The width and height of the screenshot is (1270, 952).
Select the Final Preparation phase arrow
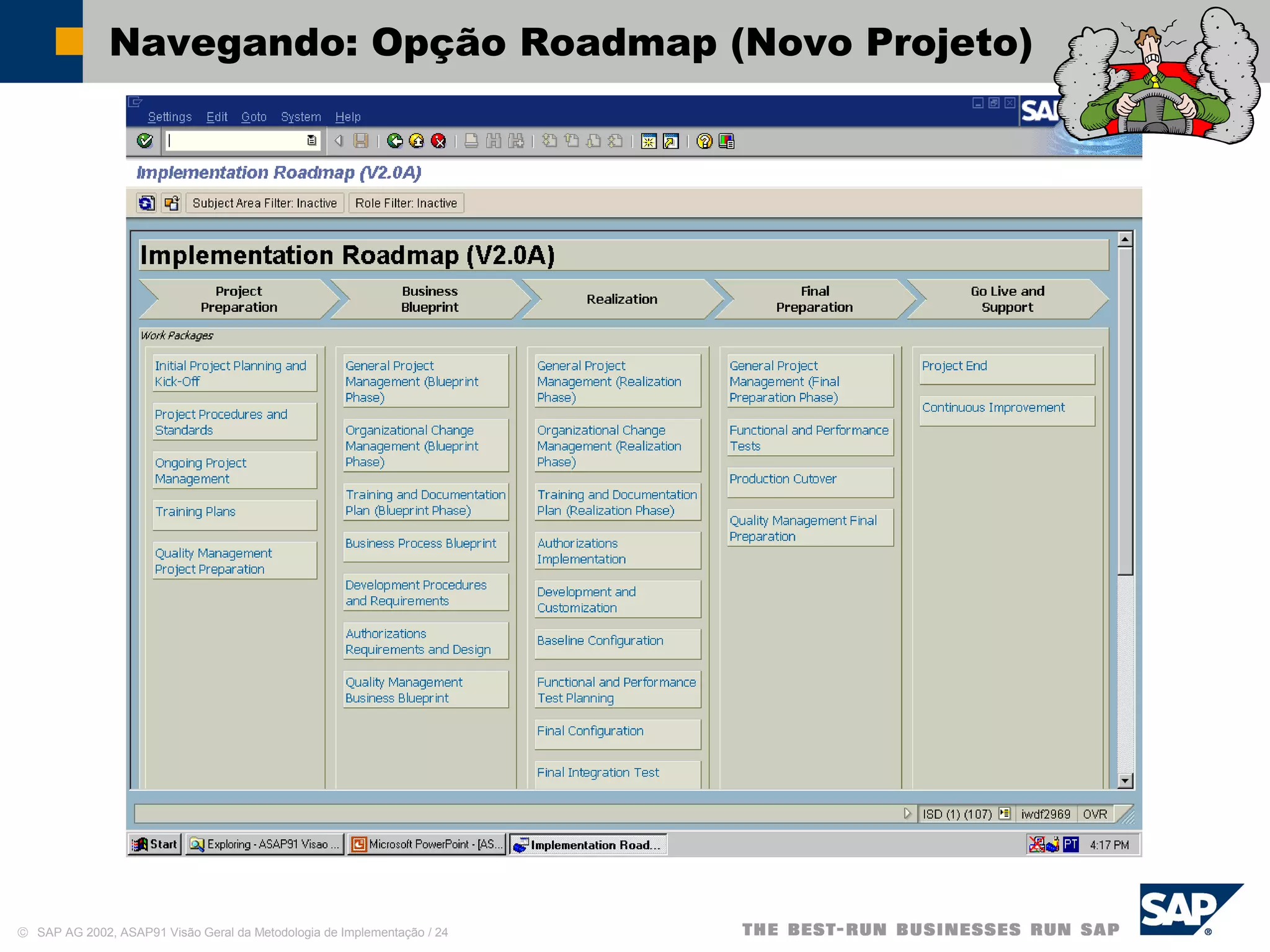click(x=814, y=299)
